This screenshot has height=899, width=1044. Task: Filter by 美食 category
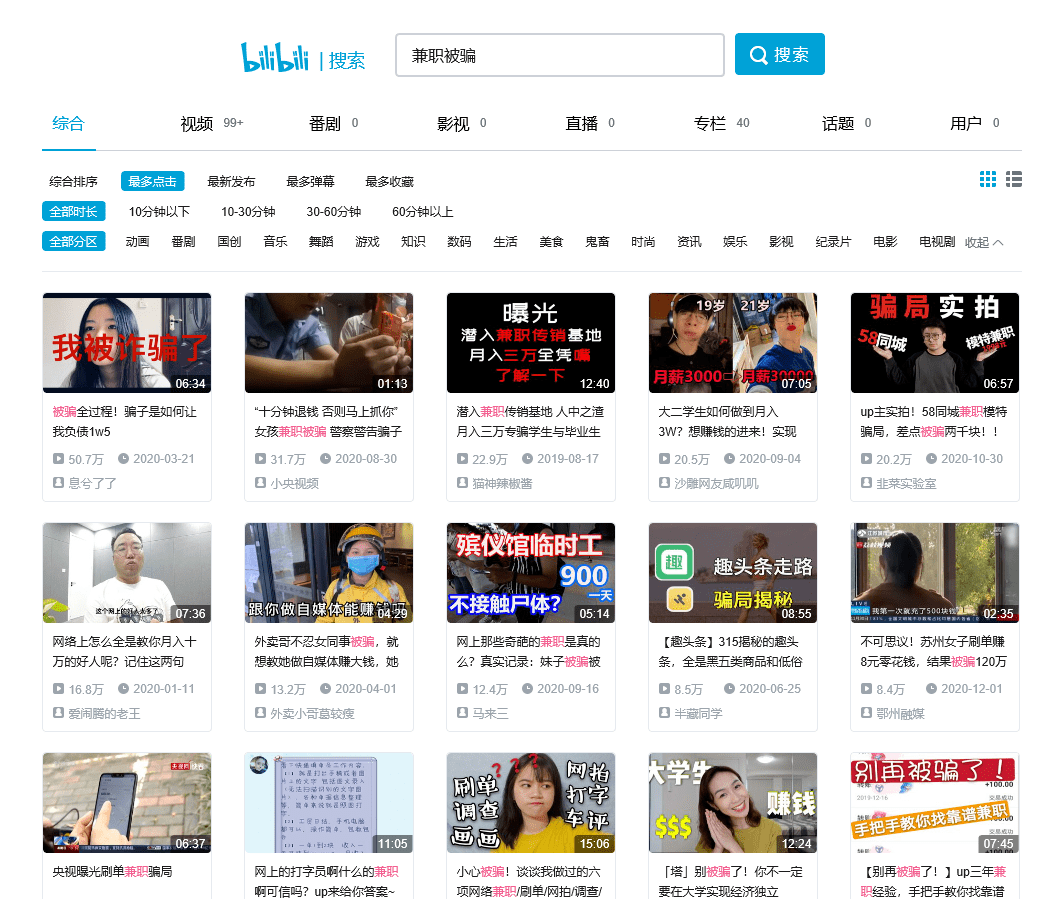click(x=551, y=241)
